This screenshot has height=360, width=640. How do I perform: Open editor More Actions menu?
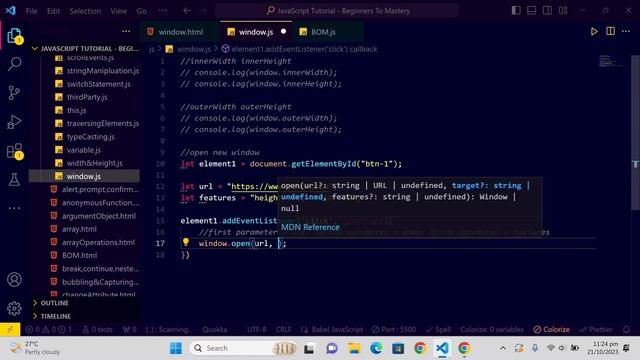click(x=626, y=31)
